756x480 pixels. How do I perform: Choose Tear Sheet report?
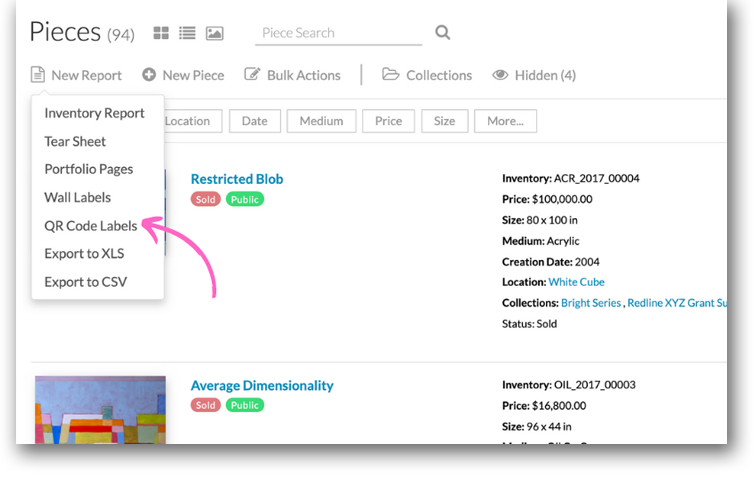(x=75, y=141)
